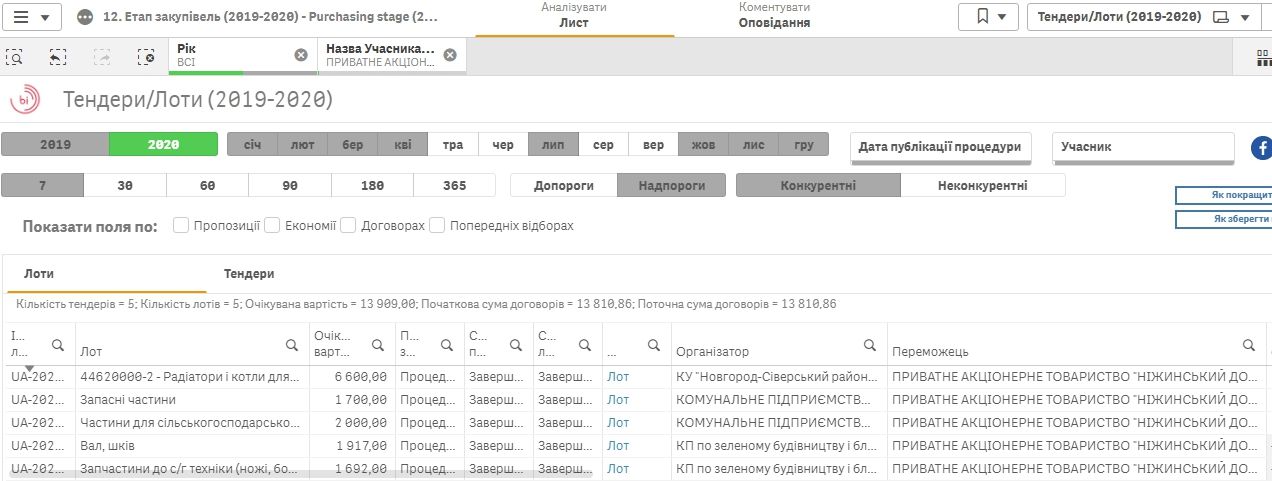
Task: Search in the Очік… варт… column
Action: click(x=378, y=345)
